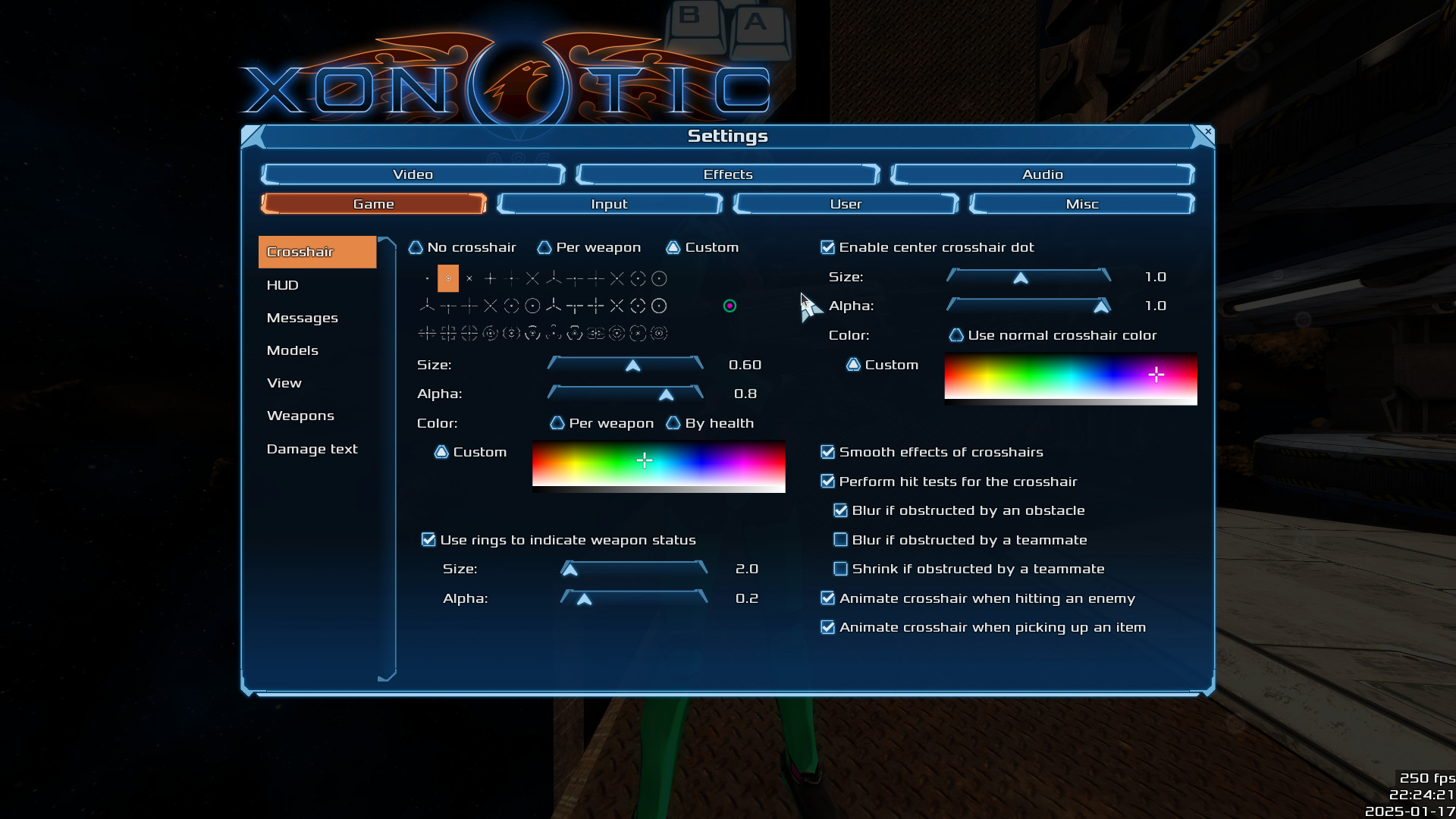Choose the bold three-prong crosshair in middle row
This screenshot has width=1456, height=819.
pos(554,306)
